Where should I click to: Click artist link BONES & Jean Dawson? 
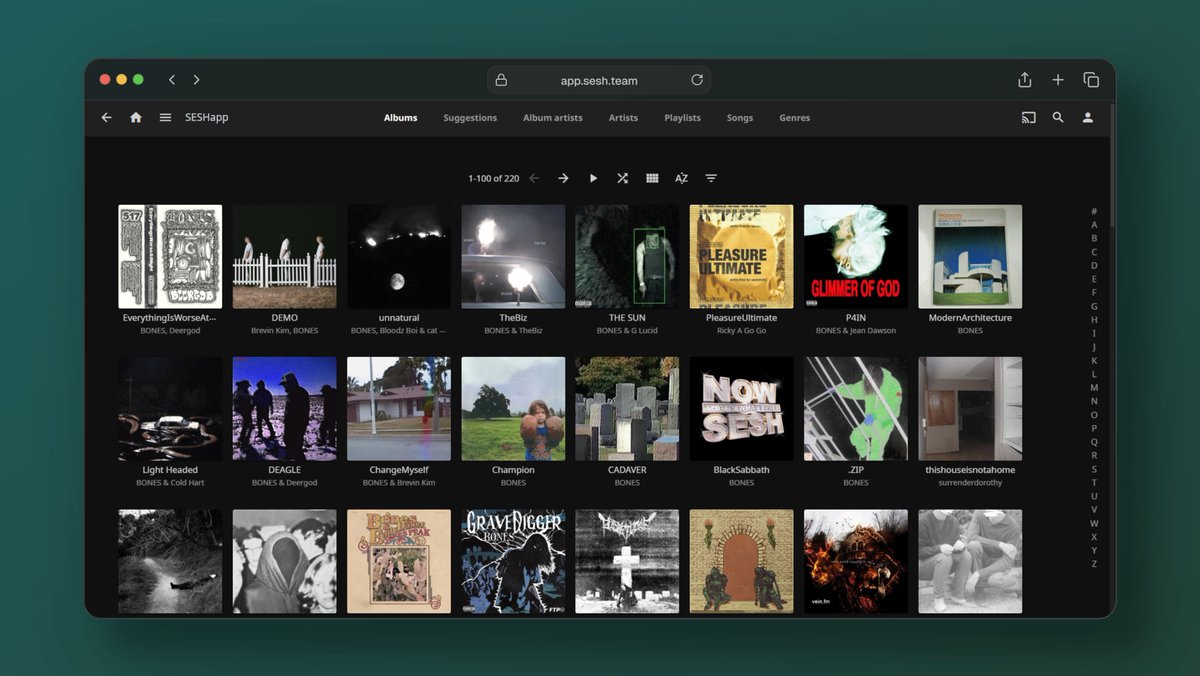(x=856, y=330)
